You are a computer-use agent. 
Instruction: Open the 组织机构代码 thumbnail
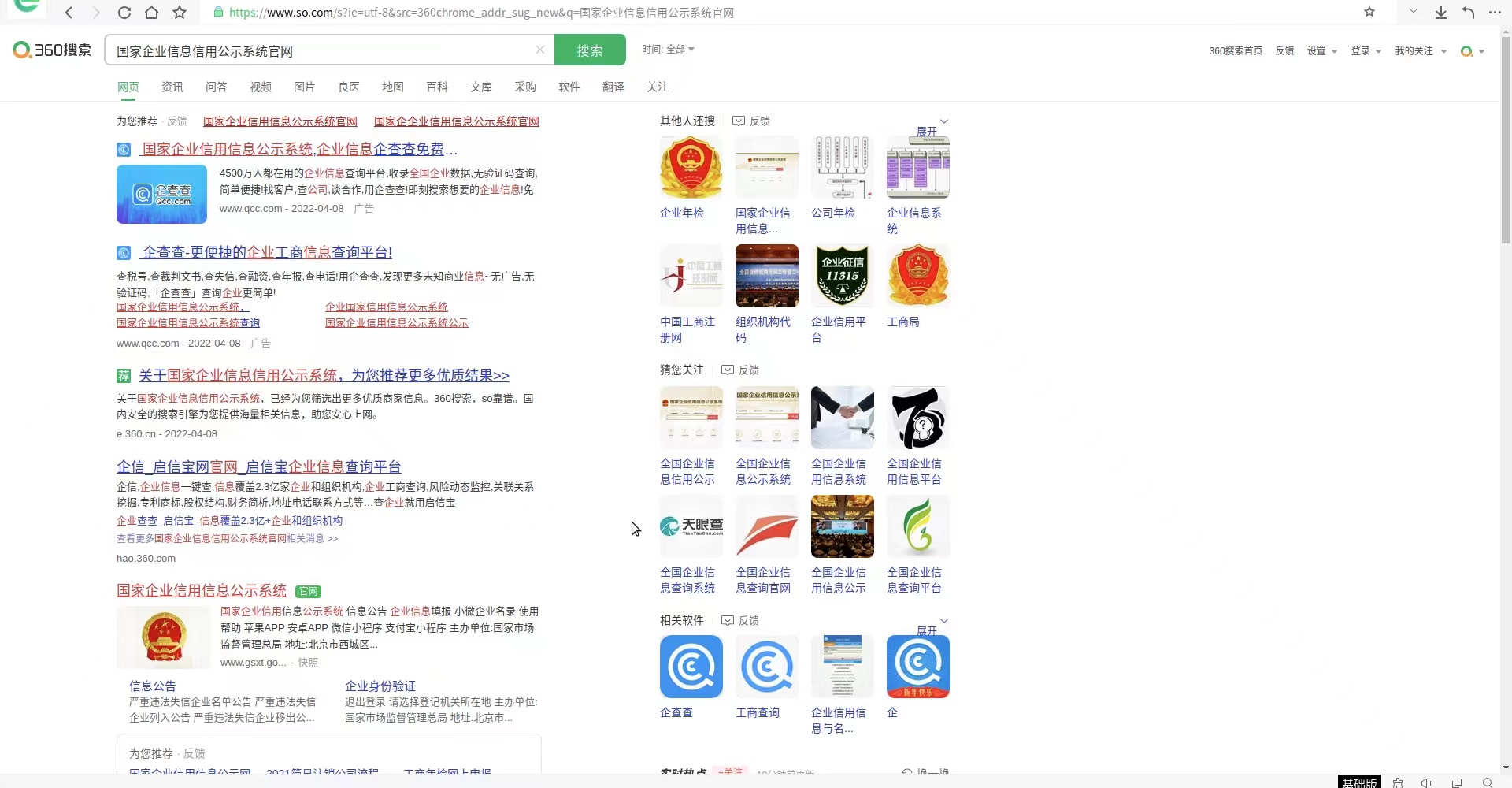(x=766, y=276)
